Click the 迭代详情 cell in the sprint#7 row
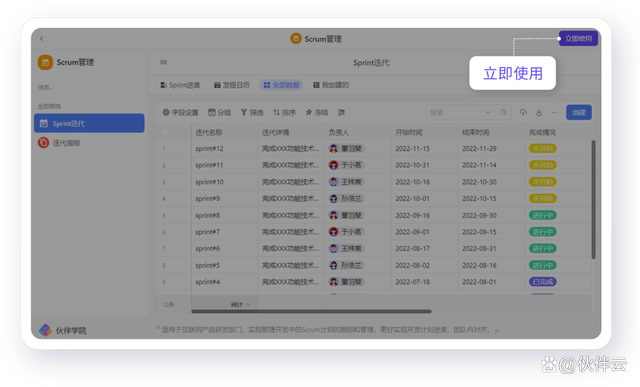This screenshot has width=640, height=387. [x=291, y=232]
